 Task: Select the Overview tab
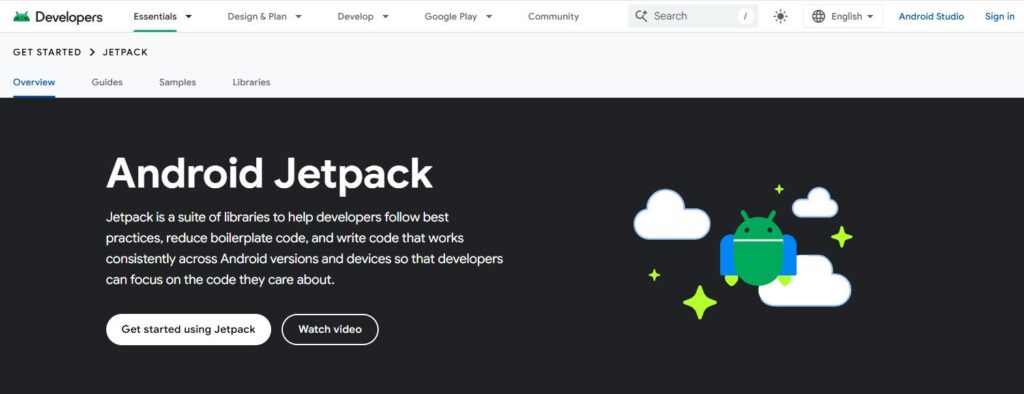click(x=34, y=82)
